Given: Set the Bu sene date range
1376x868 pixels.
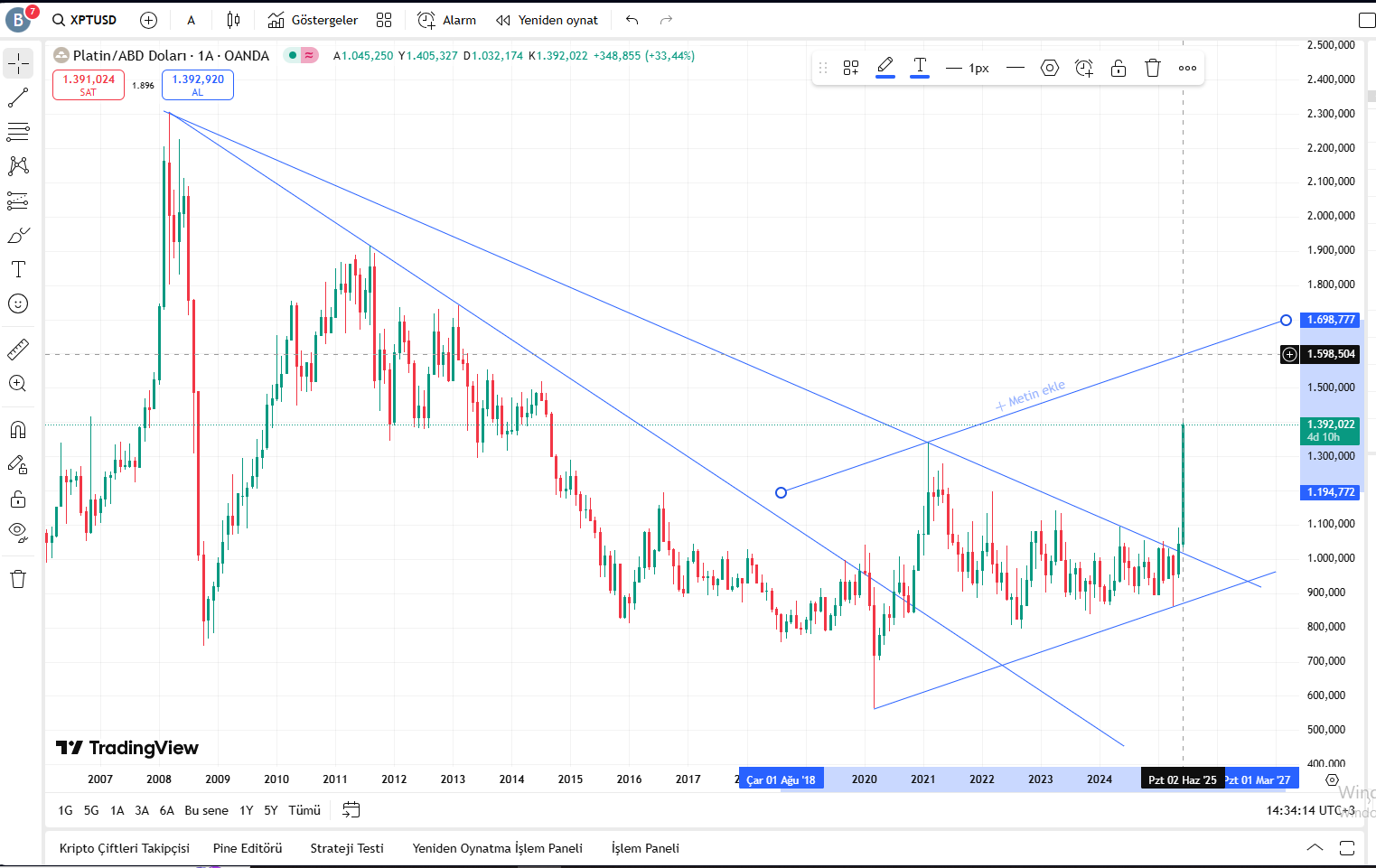Looking at the screenshot, I should [x=206, y=810].
